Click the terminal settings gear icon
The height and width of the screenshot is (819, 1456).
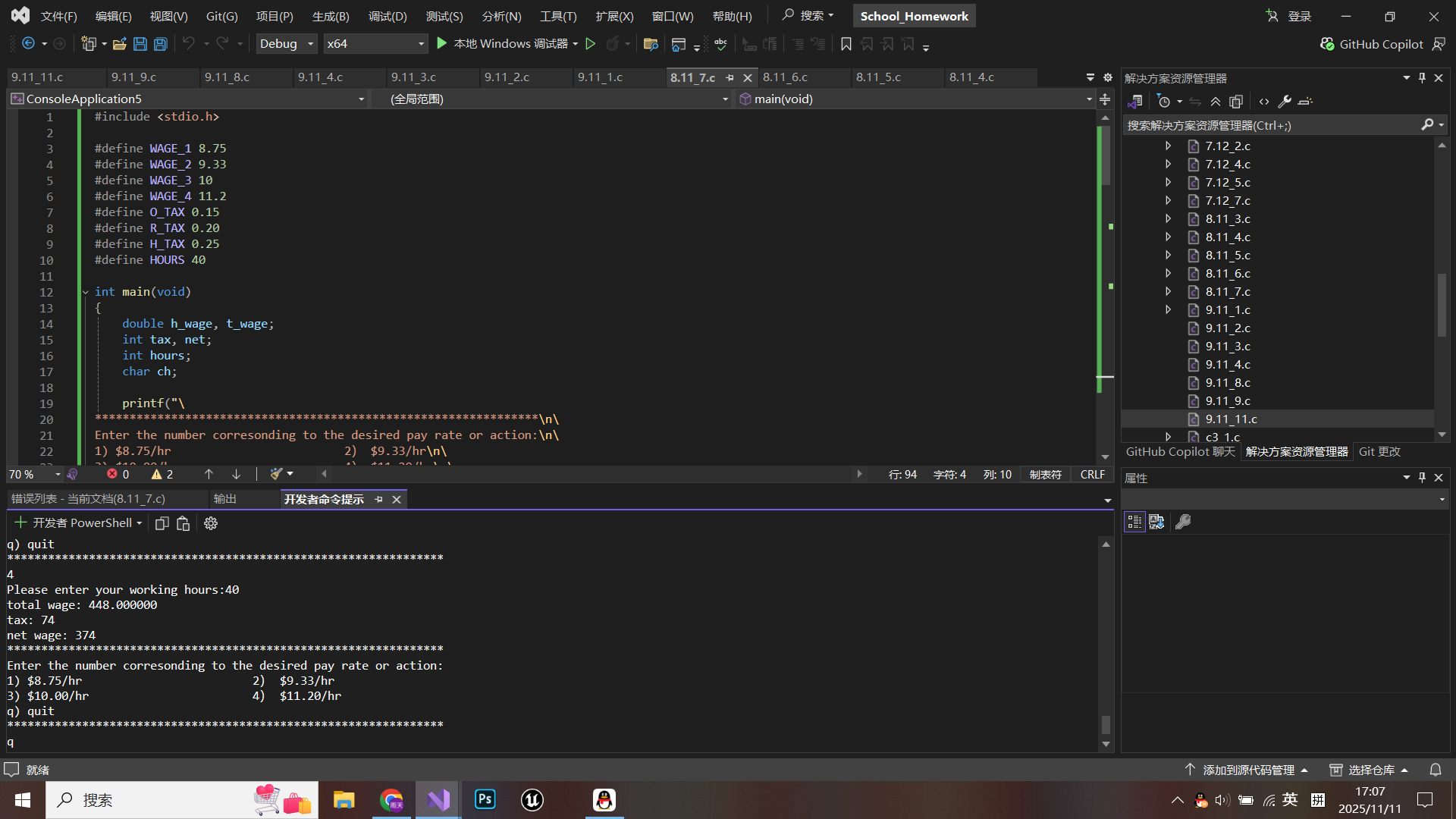pyautogui.click(x=211, y=523)
